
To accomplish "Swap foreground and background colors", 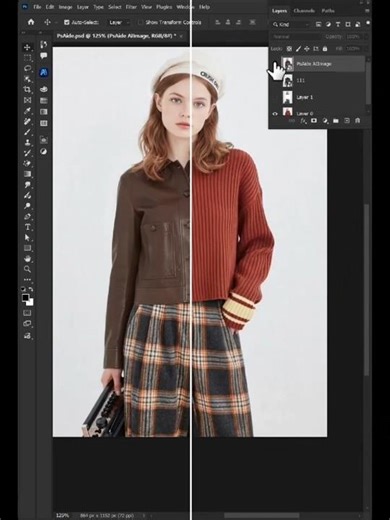I will [x=31, y=289].
